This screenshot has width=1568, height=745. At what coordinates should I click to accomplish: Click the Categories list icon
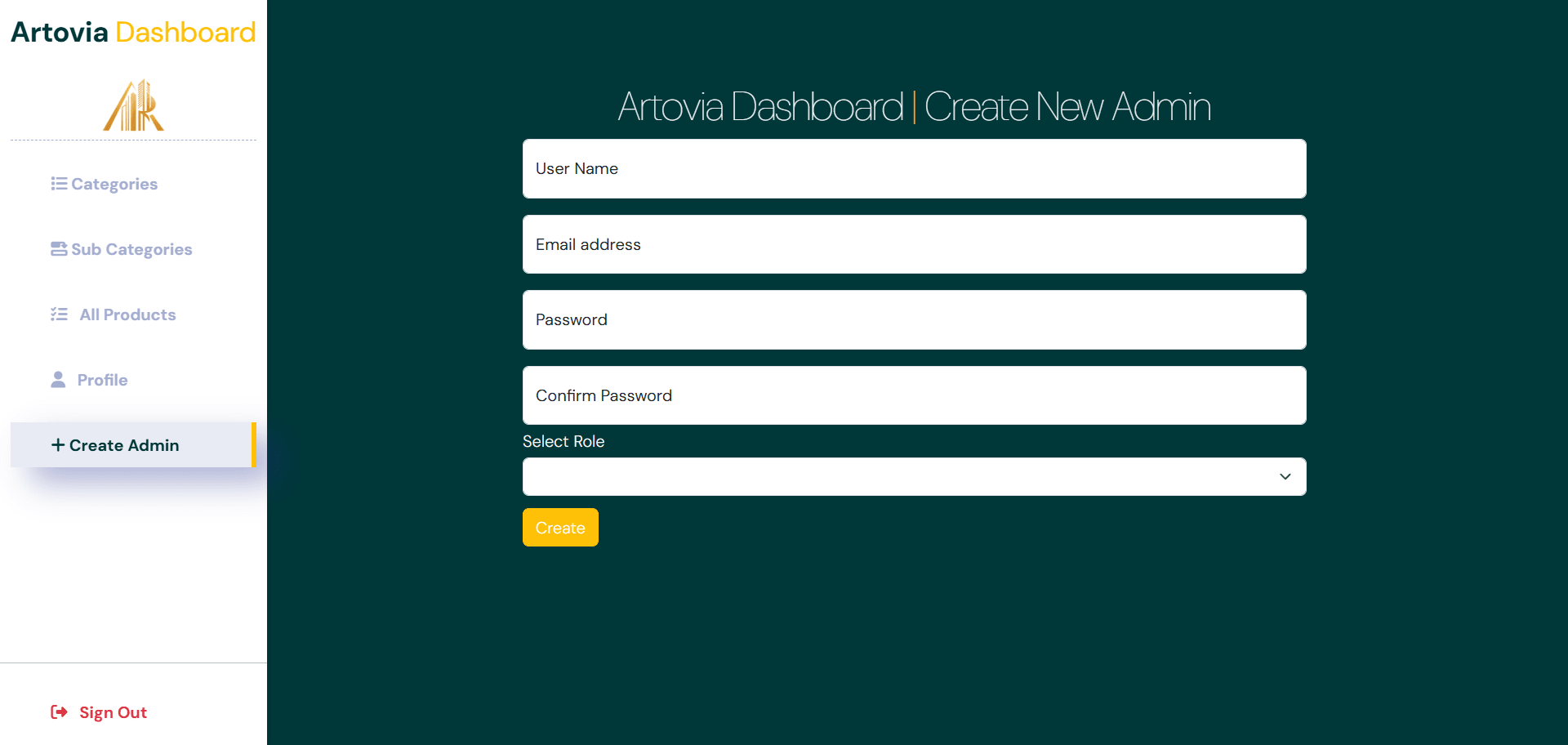click(x=59, y=184)
